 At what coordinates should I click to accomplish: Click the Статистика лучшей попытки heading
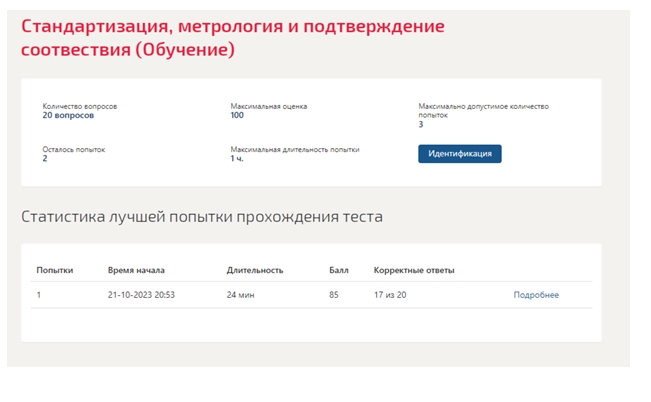tap(202, 217)
